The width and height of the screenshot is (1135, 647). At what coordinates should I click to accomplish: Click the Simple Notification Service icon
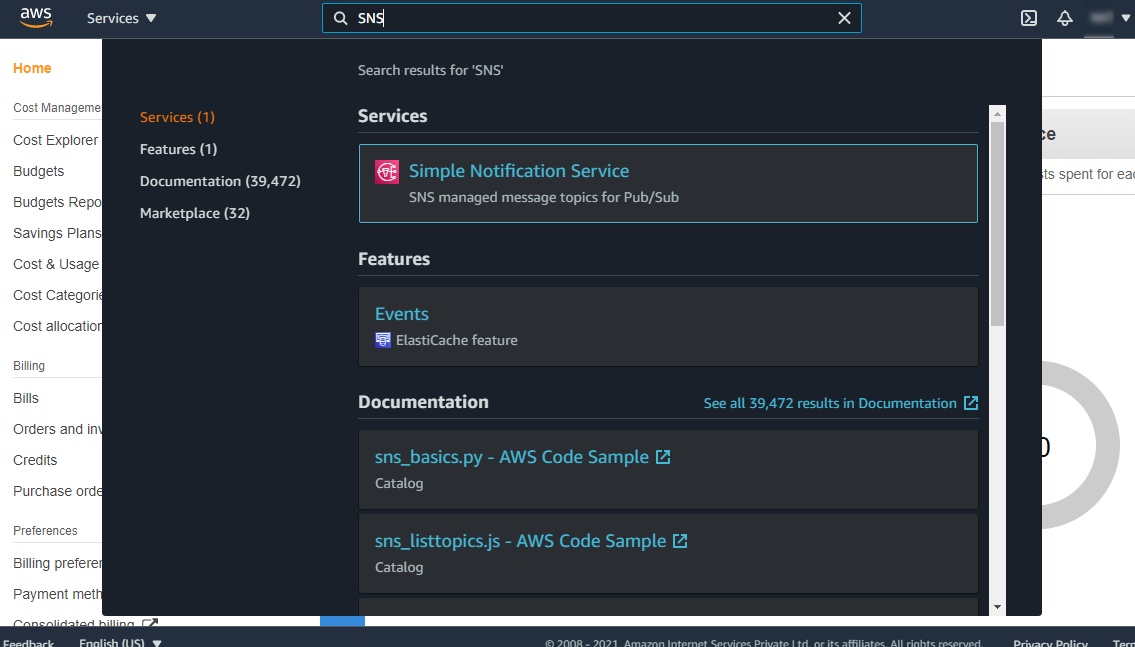pos(387,172)
